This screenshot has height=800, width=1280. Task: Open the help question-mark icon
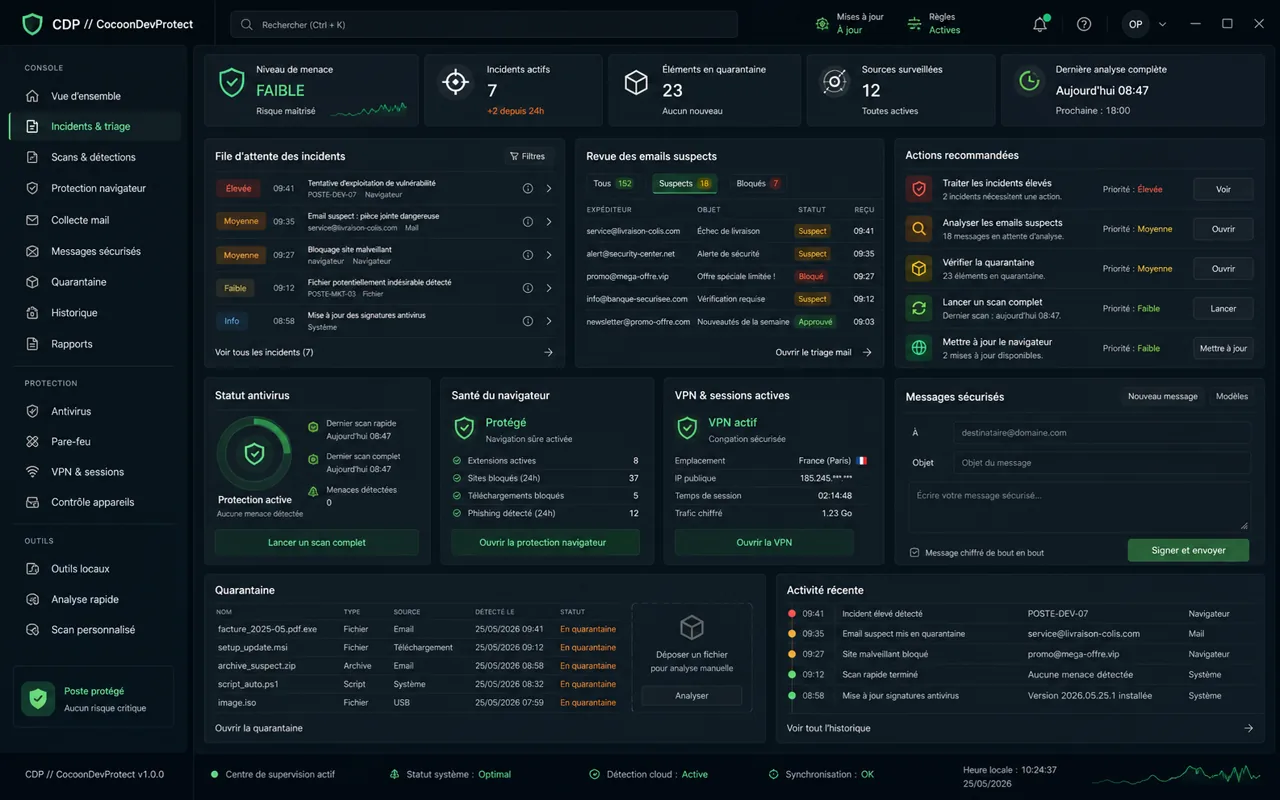[1084, 24]
